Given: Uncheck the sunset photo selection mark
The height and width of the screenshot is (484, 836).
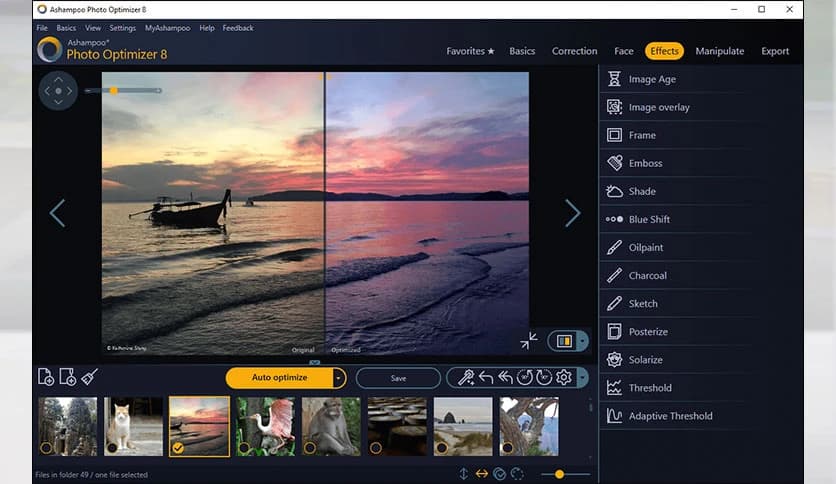Looking at the screenshot, I should coord(178,448).
